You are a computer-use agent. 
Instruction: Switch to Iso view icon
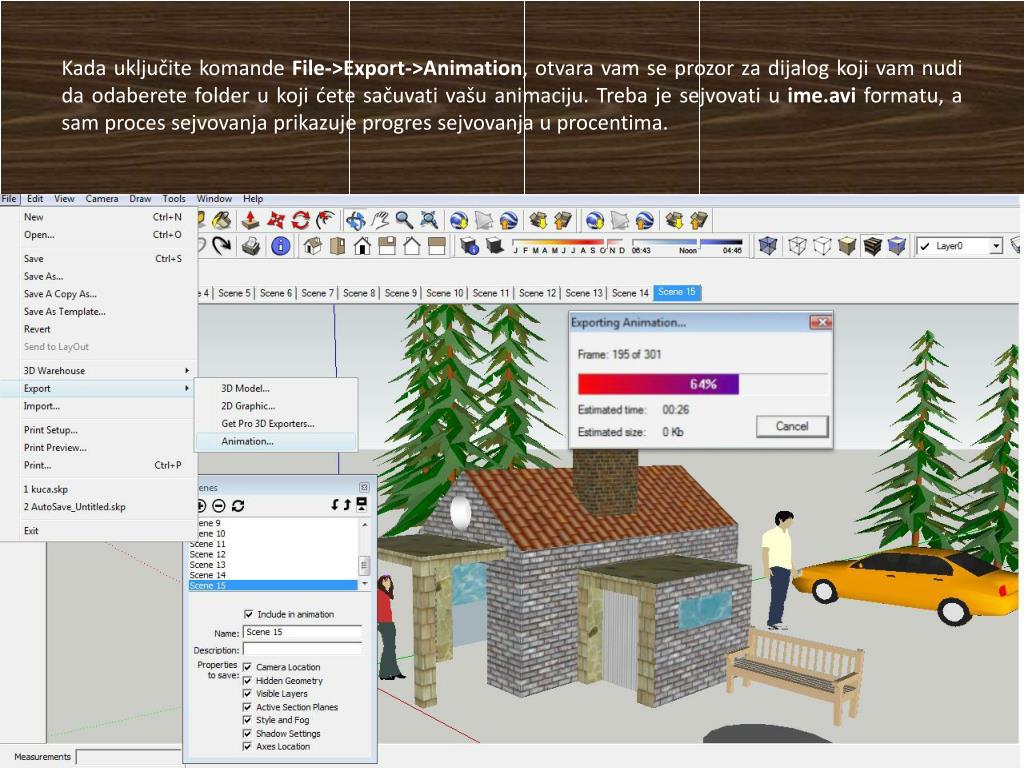pyautogui.click(x=313, y=246)
